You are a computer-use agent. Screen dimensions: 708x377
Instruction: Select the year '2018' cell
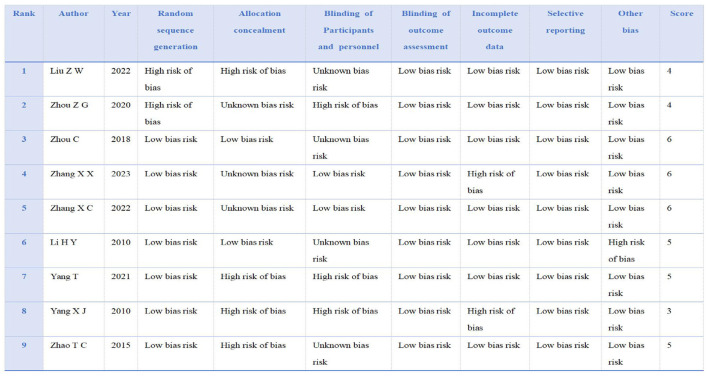point(121,140)
